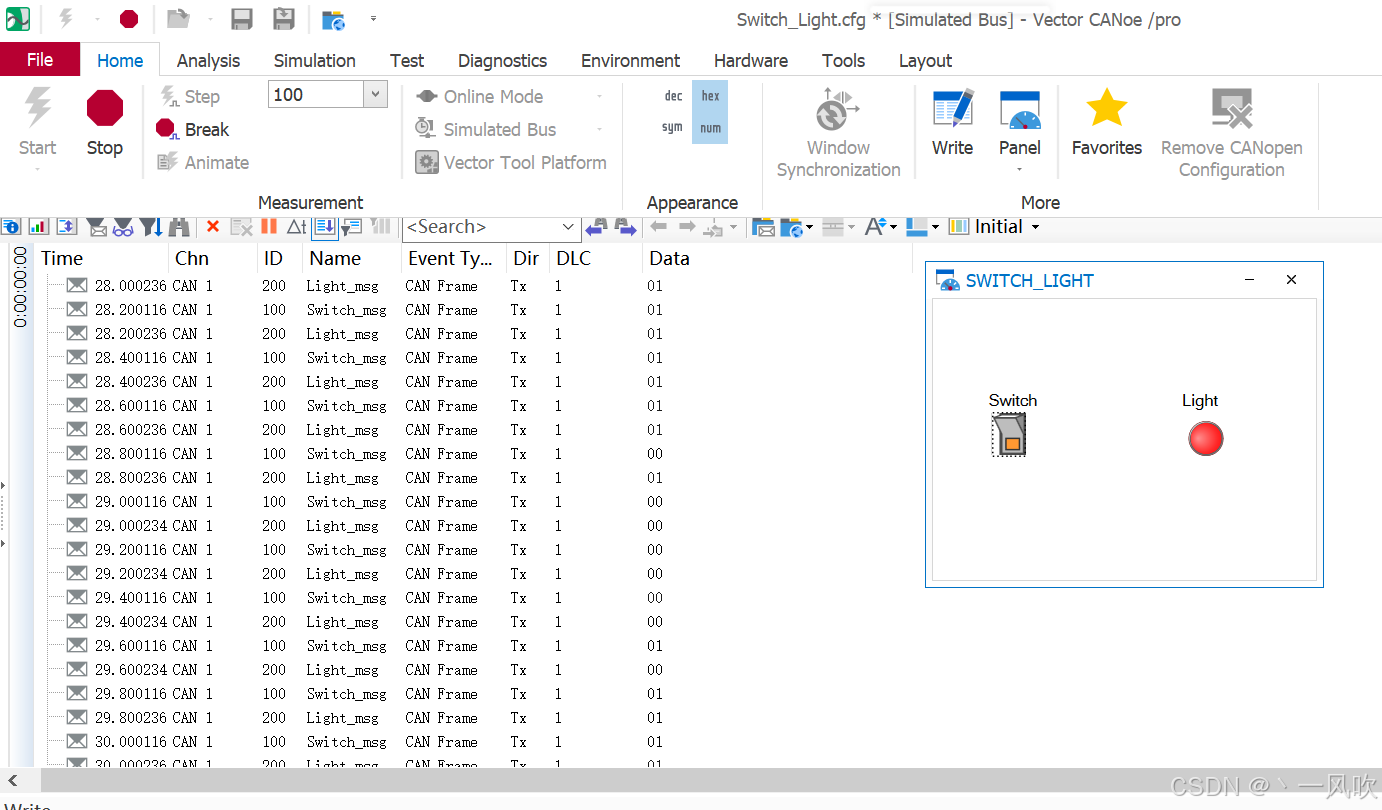Click the binoculars find icon in trace toolbar

coord(179,227)
